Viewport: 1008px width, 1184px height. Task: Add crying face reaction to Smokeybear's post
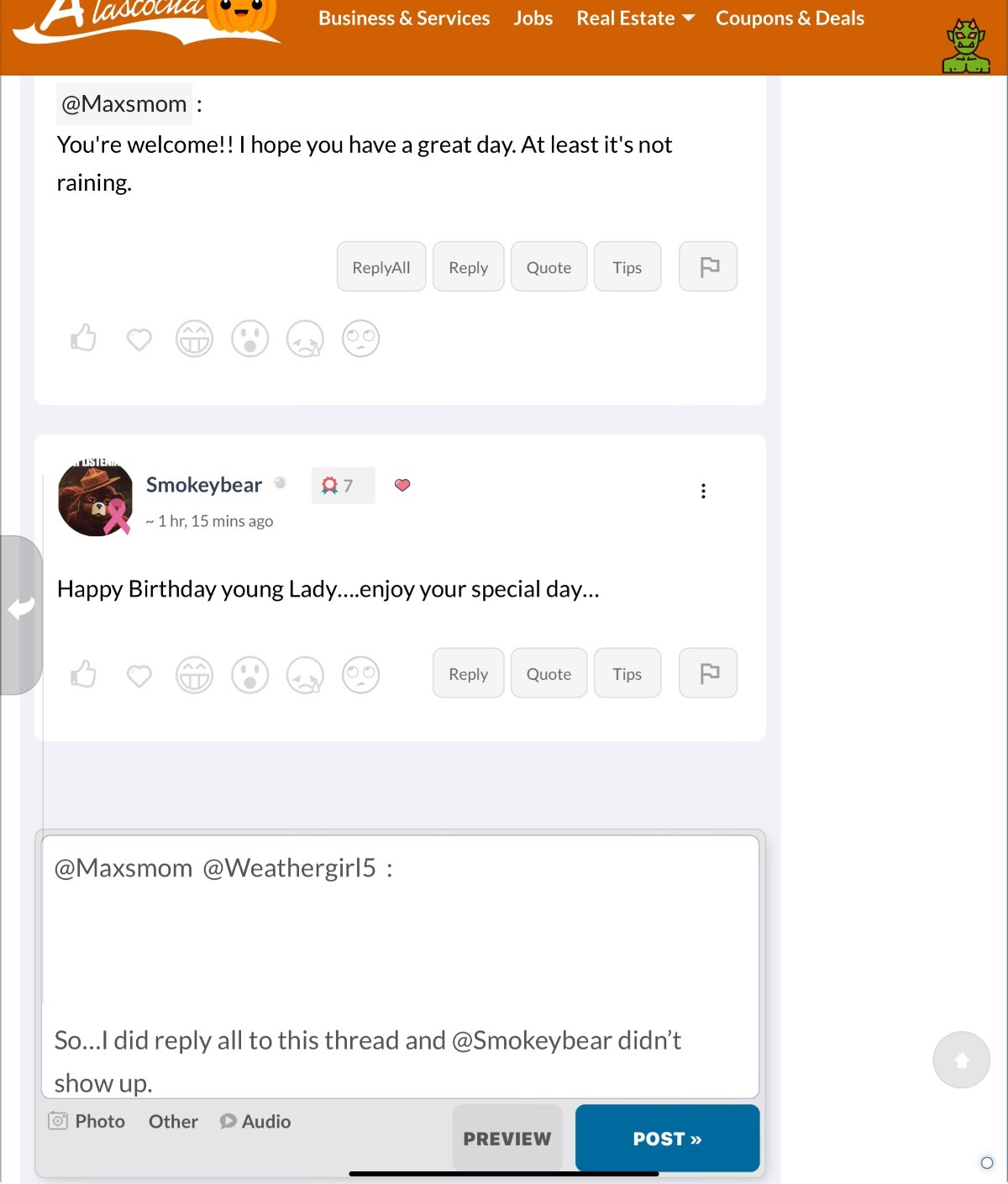point(305,675)
